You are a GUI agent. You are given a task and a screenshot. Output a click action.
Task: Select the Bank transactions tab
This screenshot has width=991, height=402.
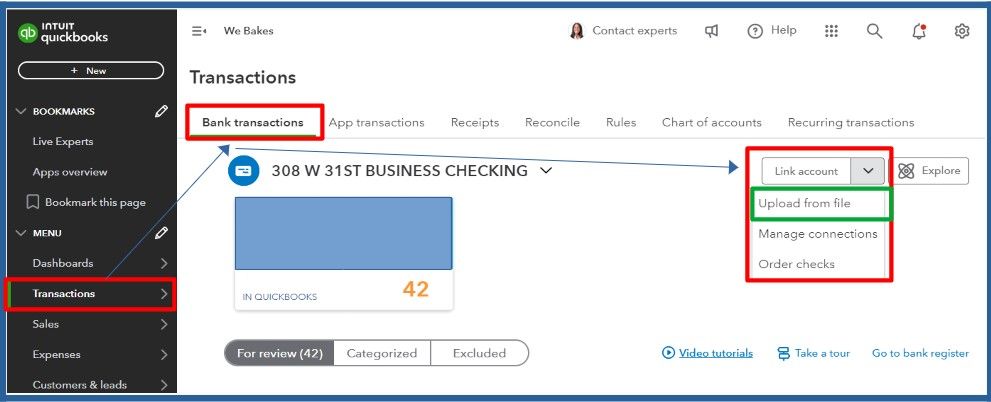[x=253, y=123]
